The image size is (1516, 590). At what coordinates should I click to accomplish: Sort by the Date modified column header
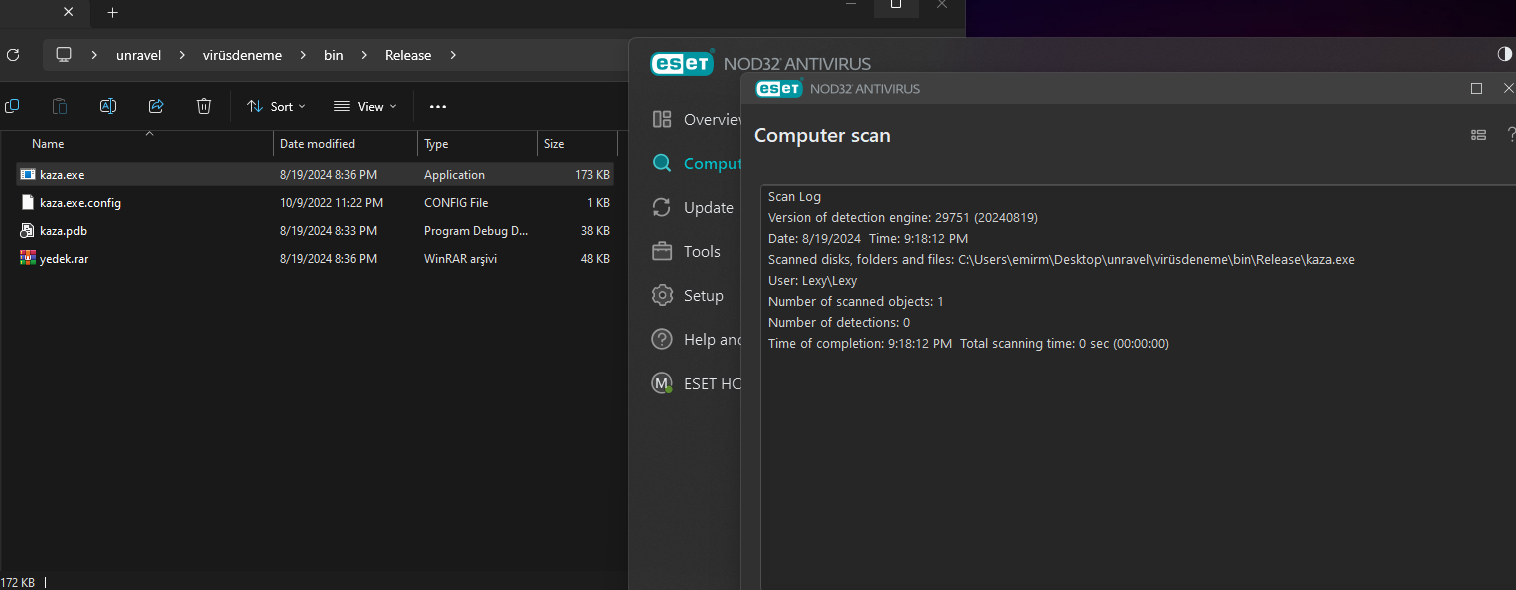[317, 144]
